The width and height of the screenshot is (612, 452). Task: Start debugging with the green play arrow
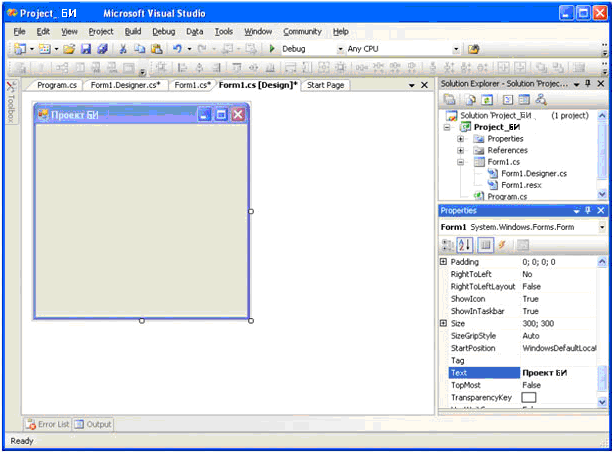coord(272,49)
